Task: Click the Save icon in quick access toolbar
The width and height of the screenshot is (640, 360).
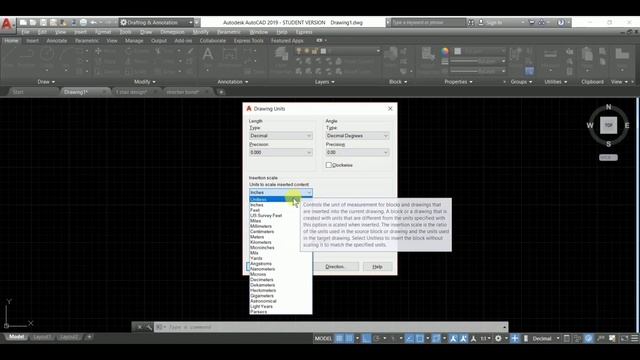Action: 43,22
